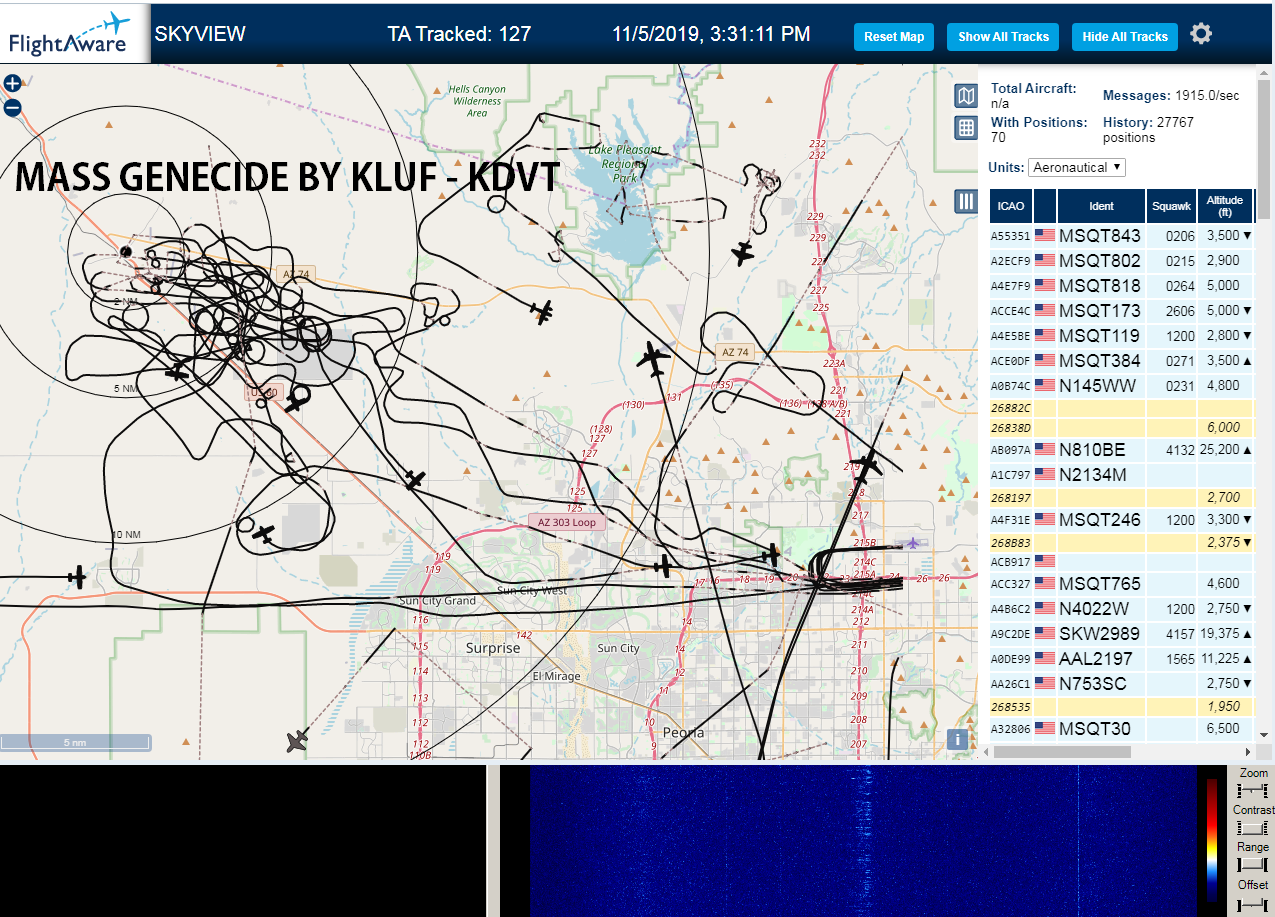1275x917 pixels.
Task: Sort table by Squawk column
Action: [1171, 206]
